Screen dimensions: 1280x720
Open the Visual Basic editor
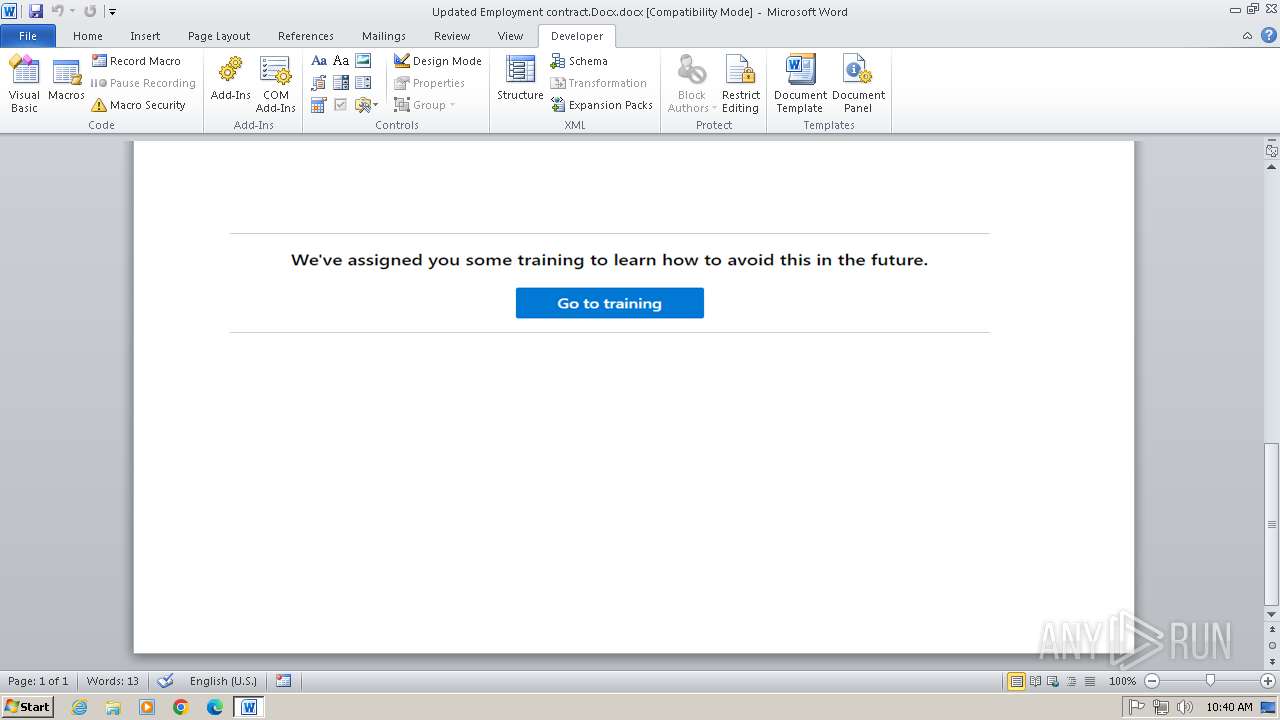coord(24,84)
